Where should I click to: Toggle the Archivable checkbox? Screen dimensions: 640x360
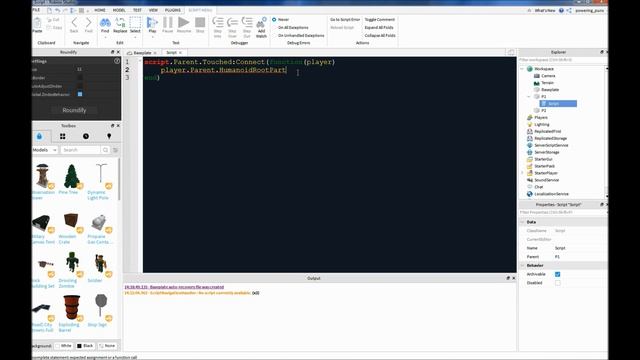(558, 274)
